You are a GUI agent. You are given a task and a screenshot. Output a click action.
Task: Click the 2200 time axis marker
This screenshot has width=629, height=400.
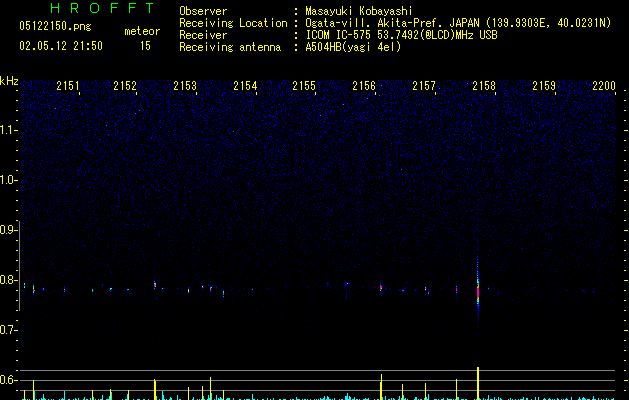pyautogui.click(x=604, y=86)
